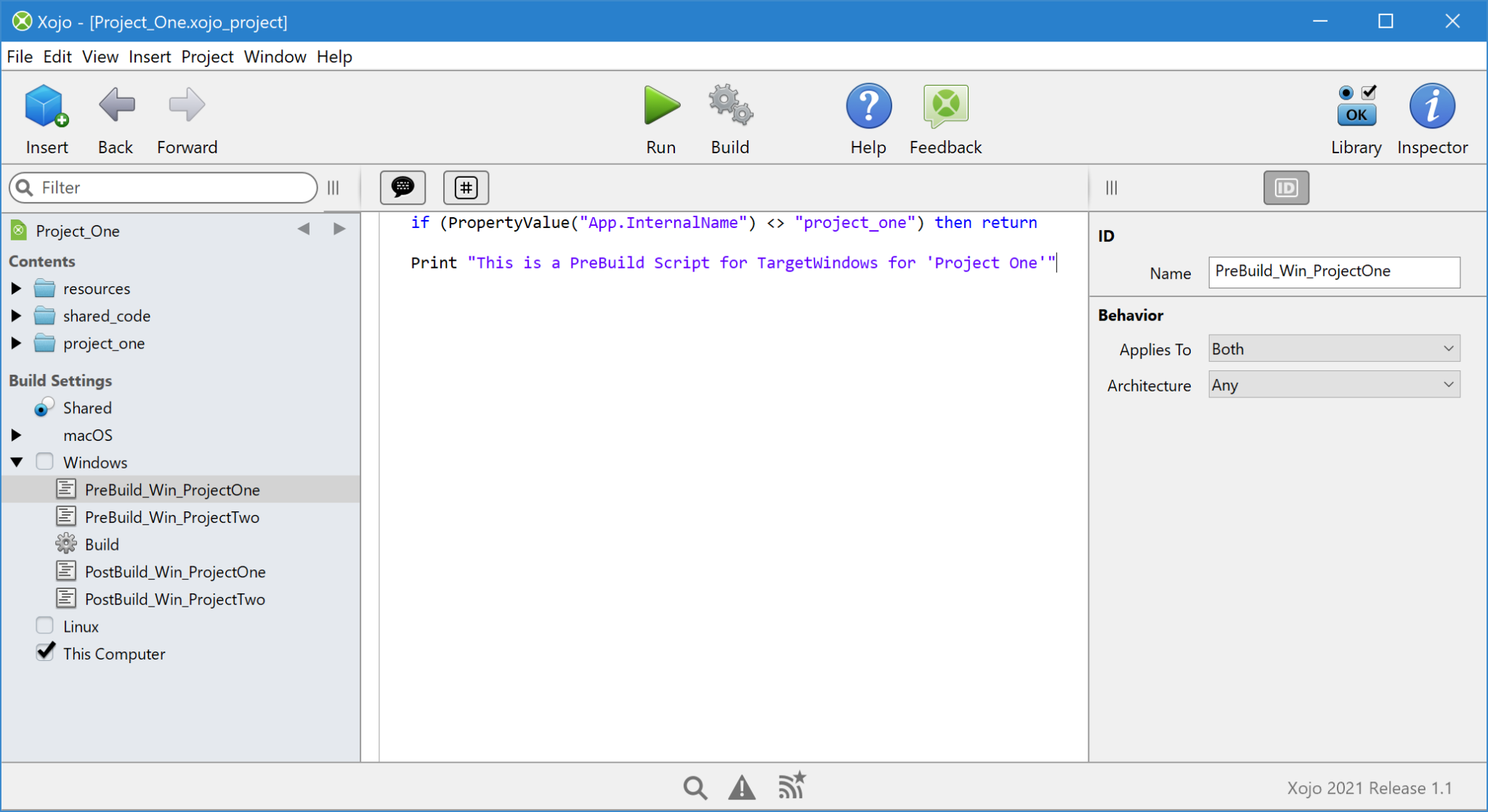The height and width of the screenshot is (812, 1488).
Task: Click the Project_One project icon
Action: pos(19,231)
